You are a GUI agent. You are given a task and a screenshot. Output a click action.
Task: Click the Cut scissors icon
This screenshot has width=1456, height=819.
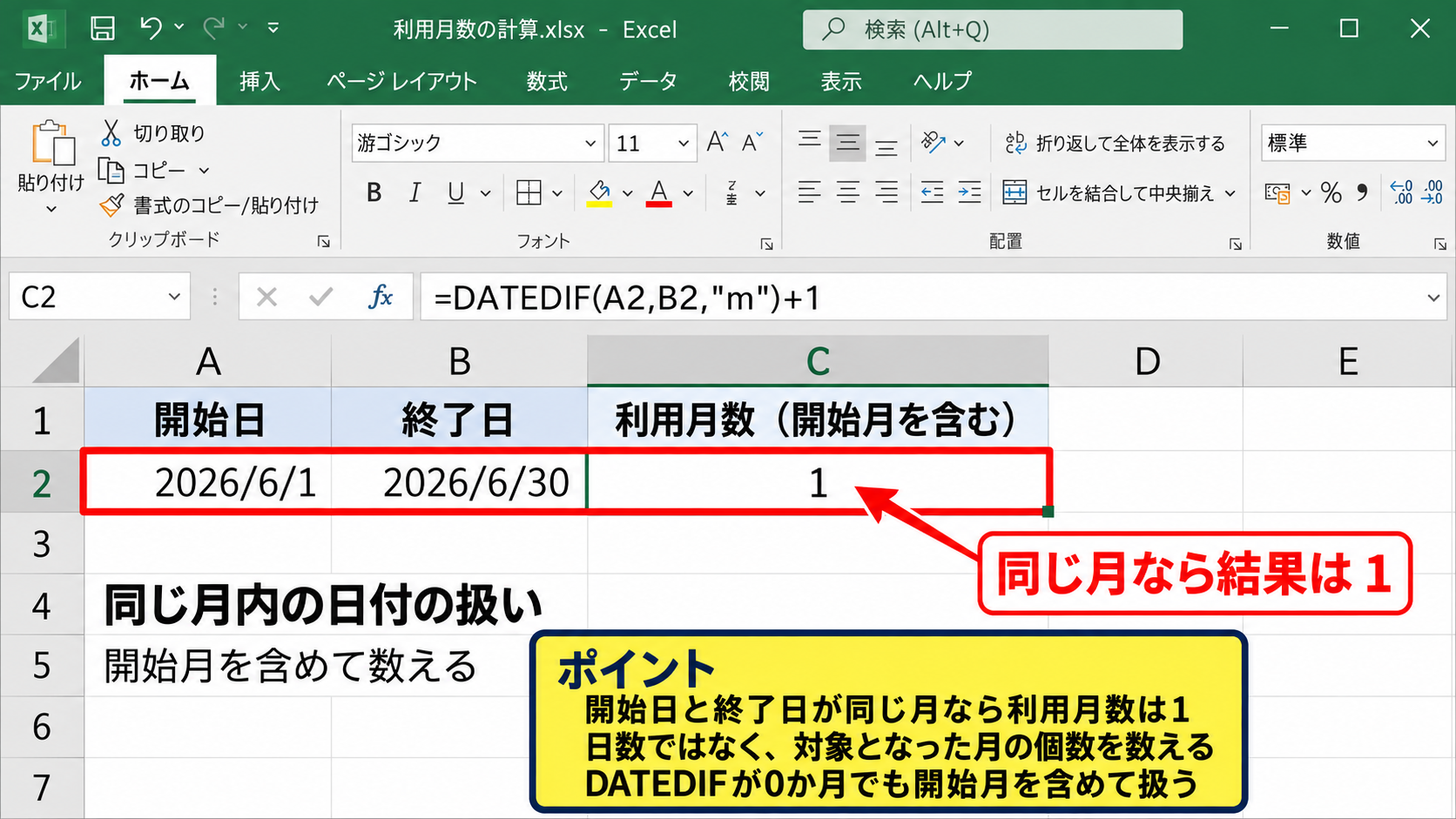pos(111,133)
